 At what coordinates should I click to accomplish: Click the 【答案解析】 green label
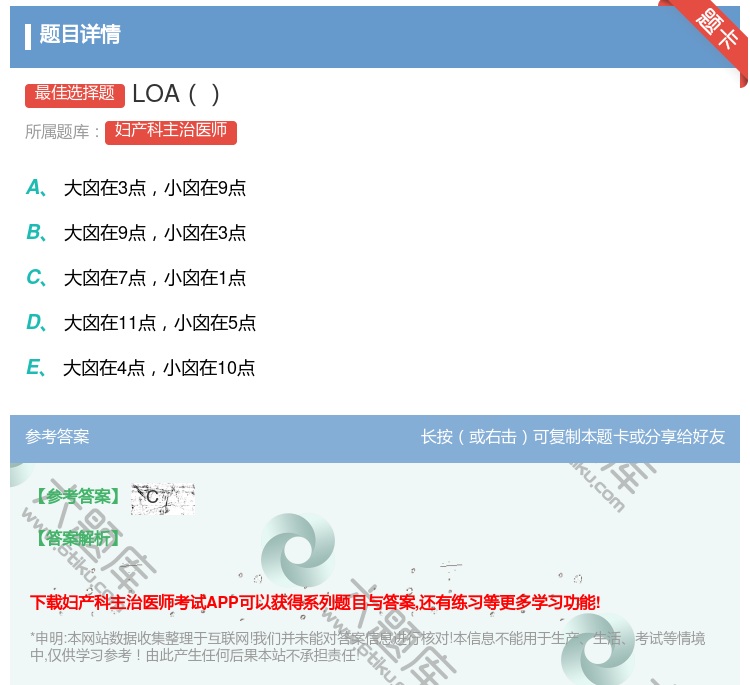[x=78, y=539]
